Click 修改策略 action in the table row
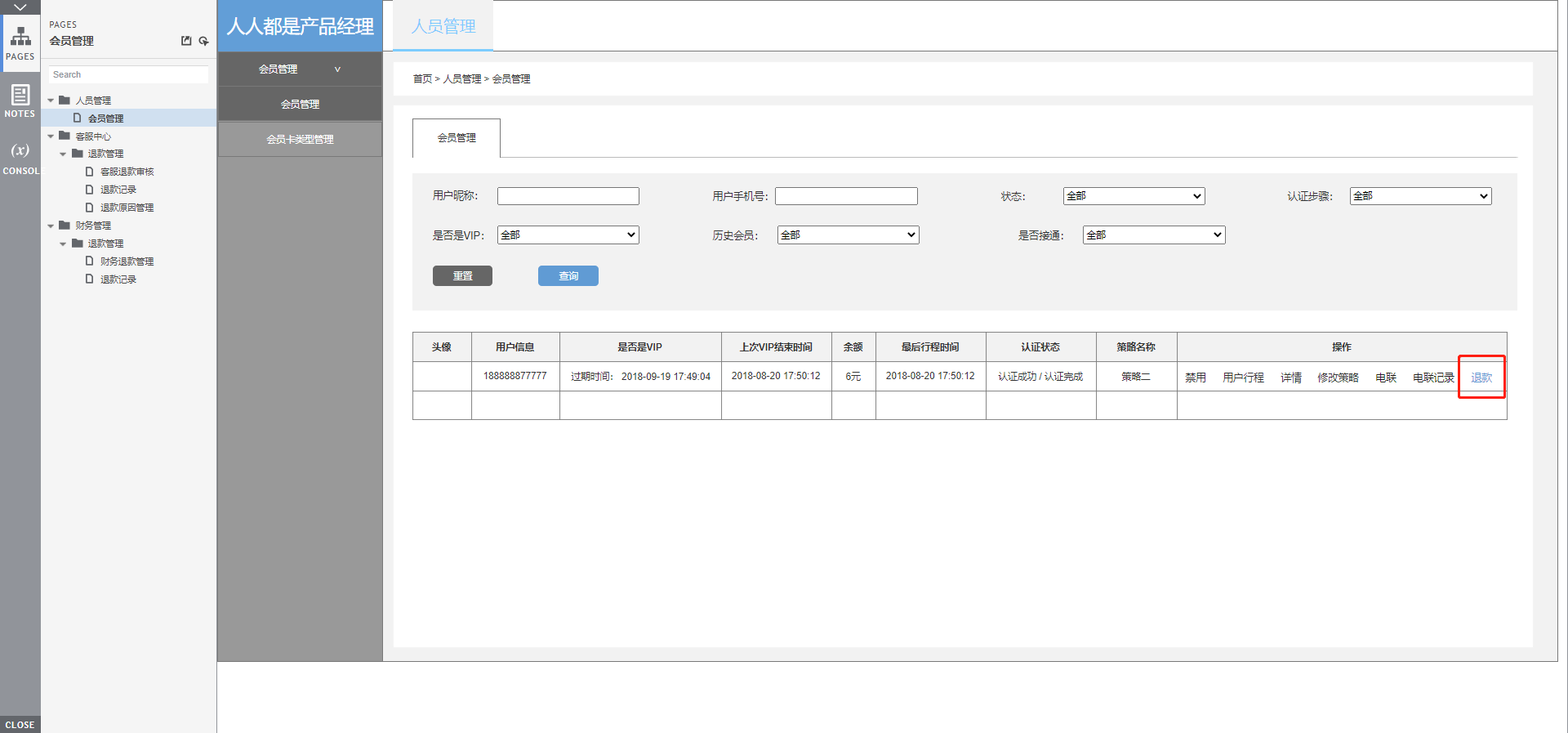This screenshot has width=1568, height=733. click(1338, 378)
